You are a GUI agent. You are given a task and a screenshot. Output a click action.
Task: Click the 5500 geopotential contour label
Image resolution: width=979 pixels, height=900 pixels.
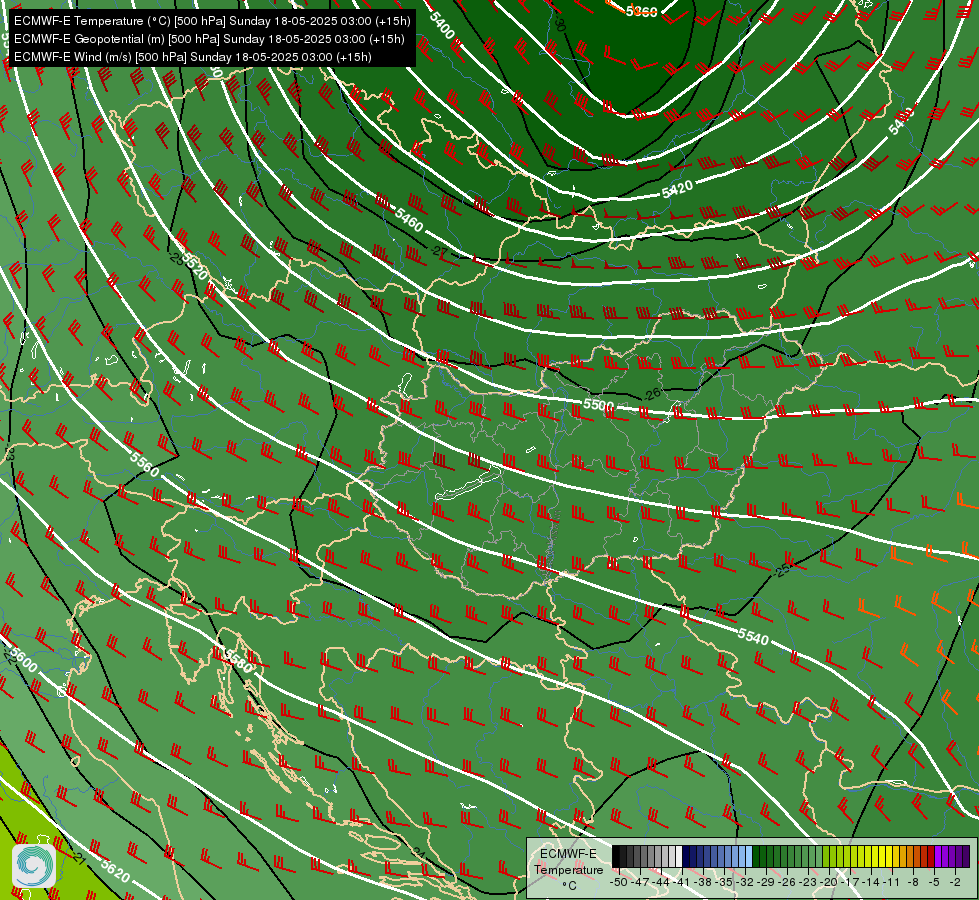[x=598, y=405]
